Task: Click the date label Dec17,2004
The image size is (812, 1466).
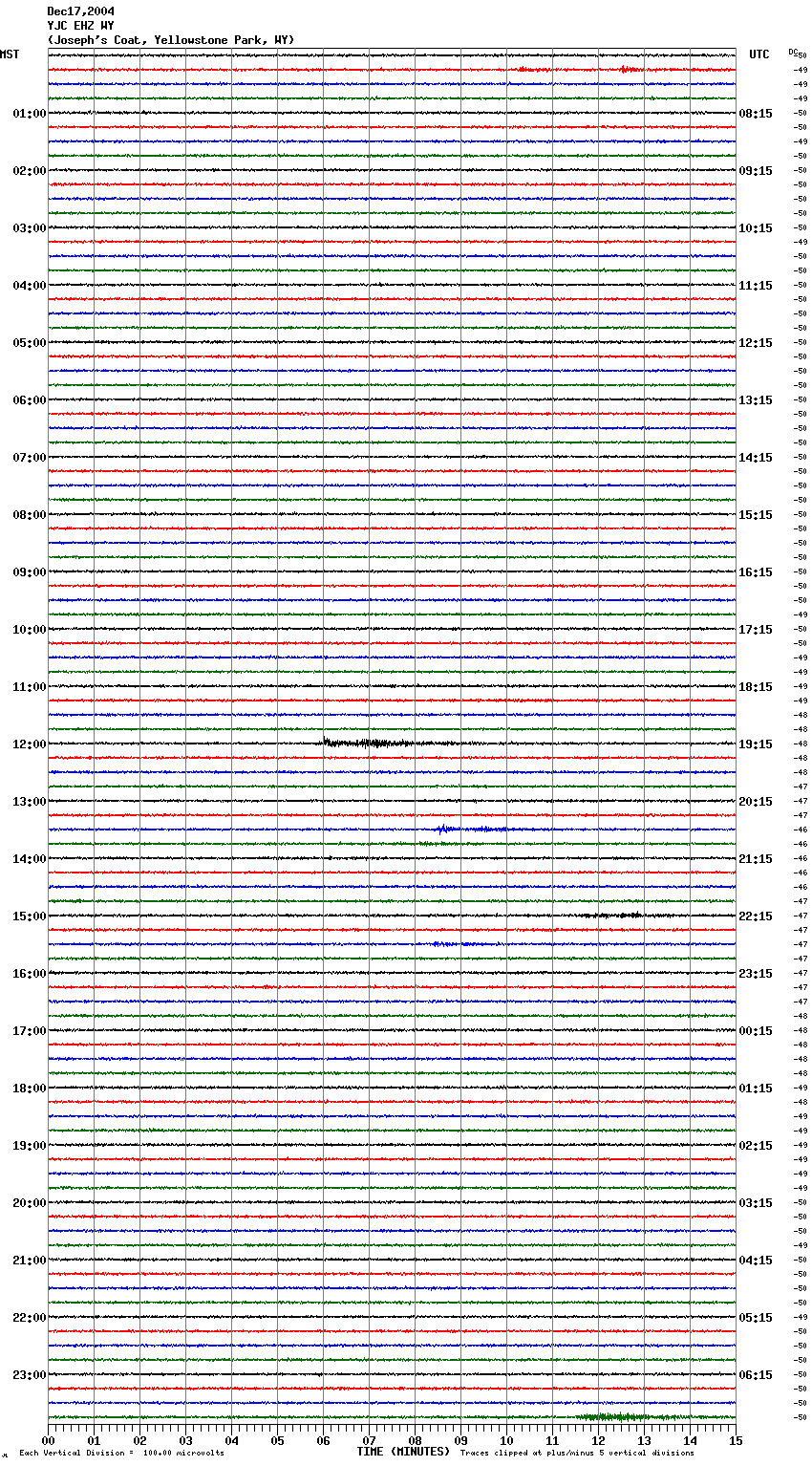Action: pos(80,11)
